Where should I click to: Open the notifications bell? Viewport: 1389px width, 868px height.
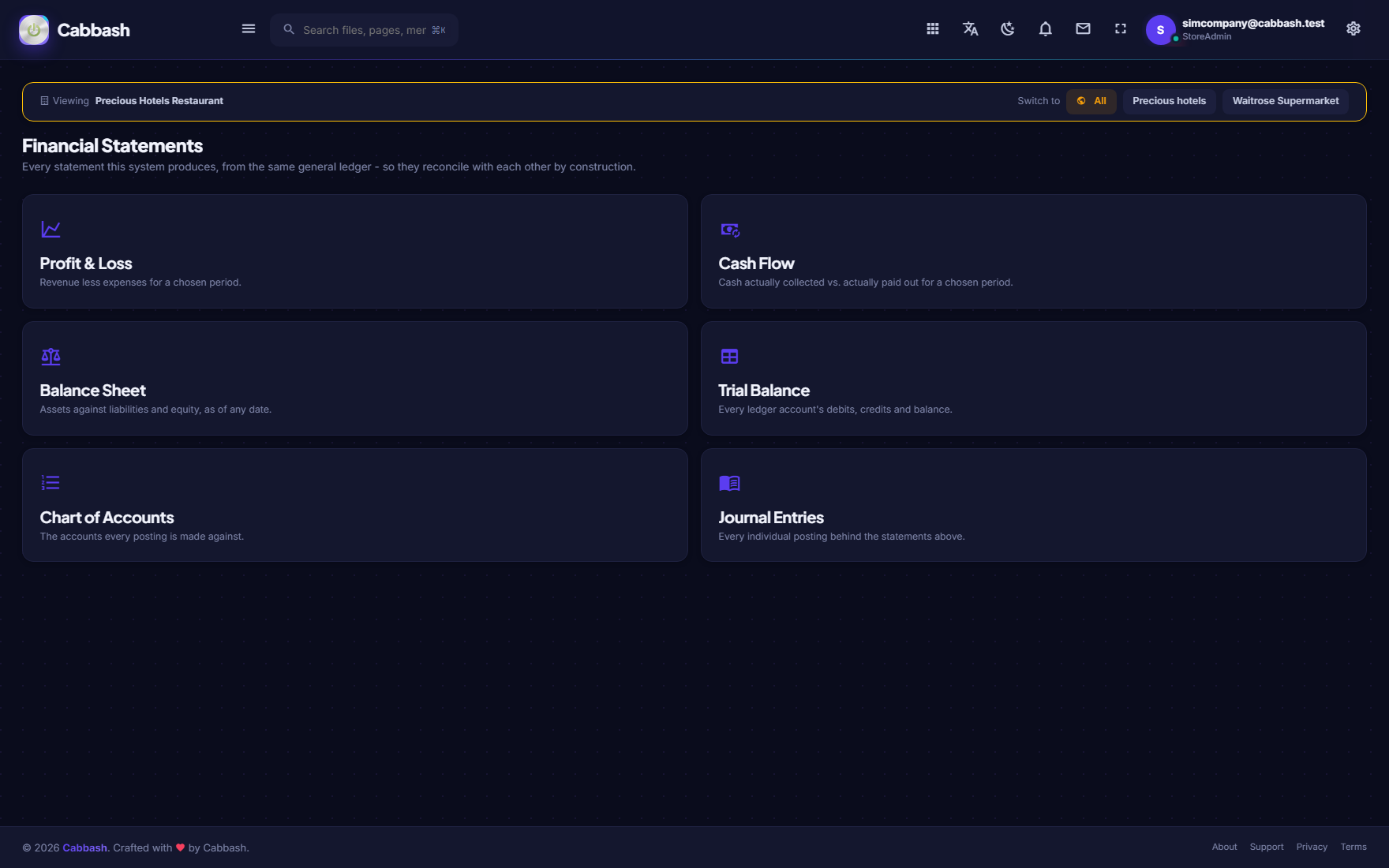(x=1046, y=29)
